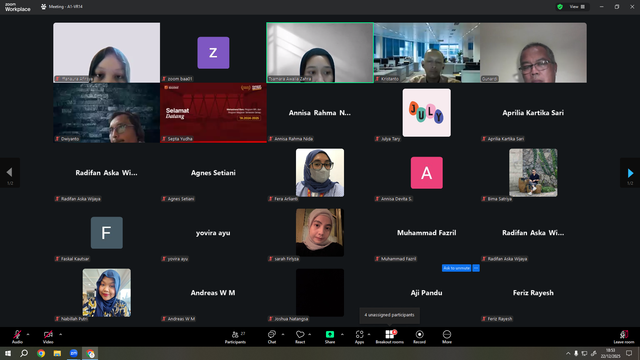Image resolution: width=640 pixels, height=360 pixels.
Task: Show hidden system tray icons
Action: 568,353
